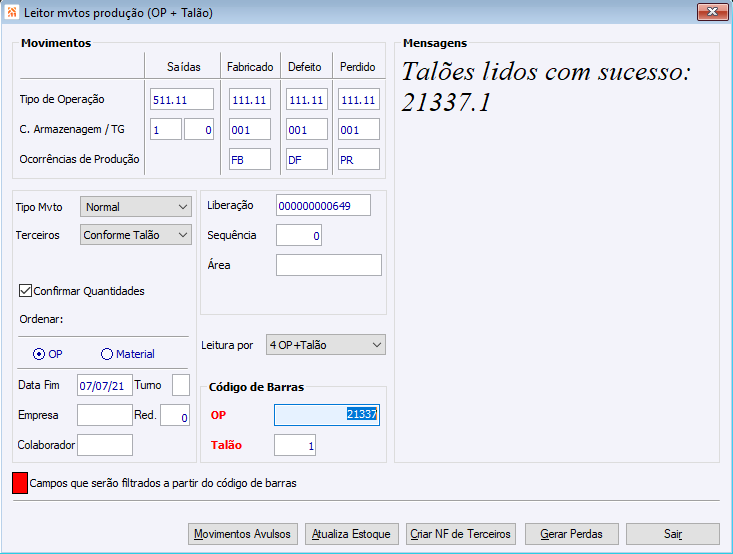Focus the DF ocorrência field
Screen dimensions: 733x554
click(x=307, y=159)
